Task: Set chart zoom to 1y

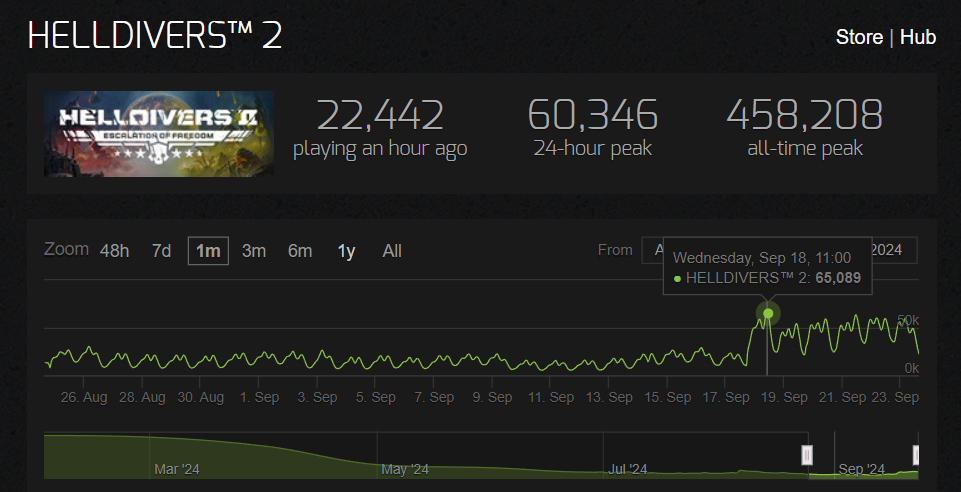Action: pos(346,251)
